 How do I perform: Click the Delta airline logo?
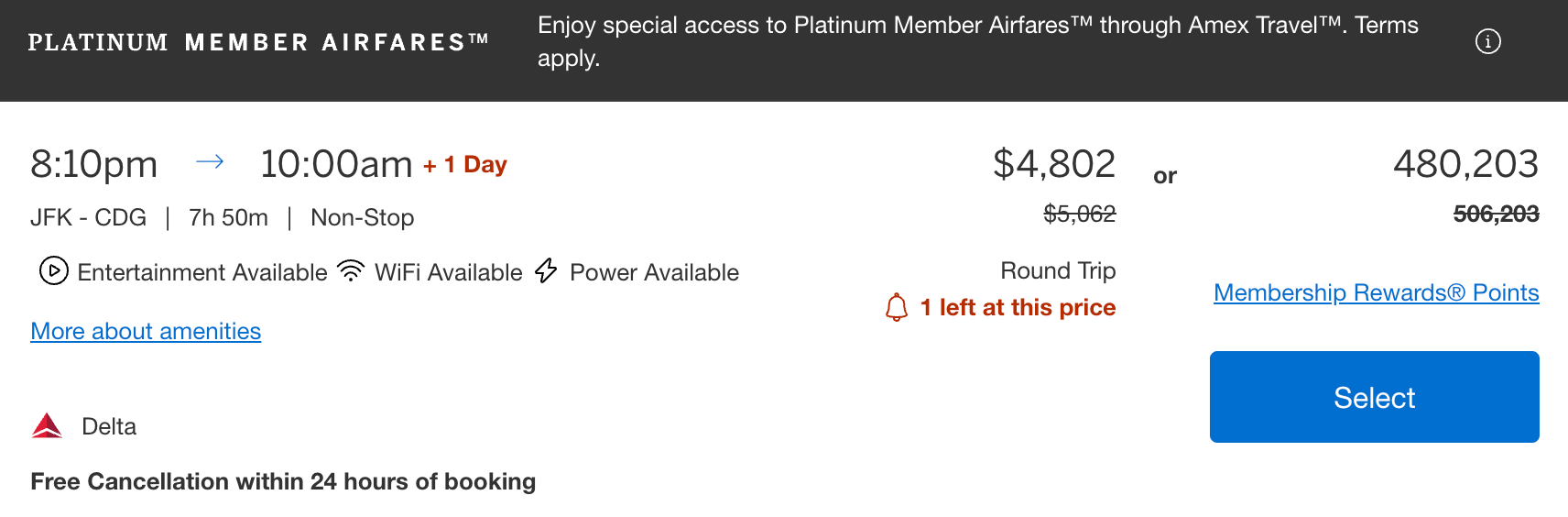(x=47, y=426)
